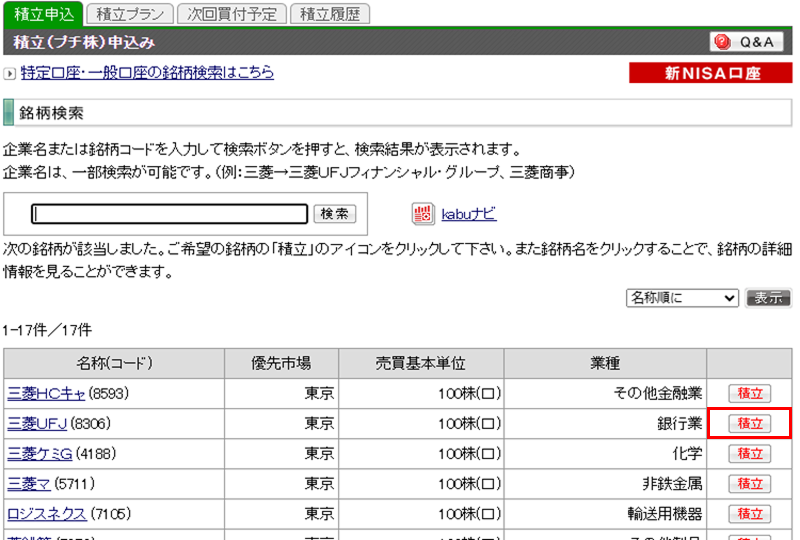The width and height of the screenshot is (800, 540).
Task: Click 積立 button for ロジスネクス
Action: [x=749, y=513]
